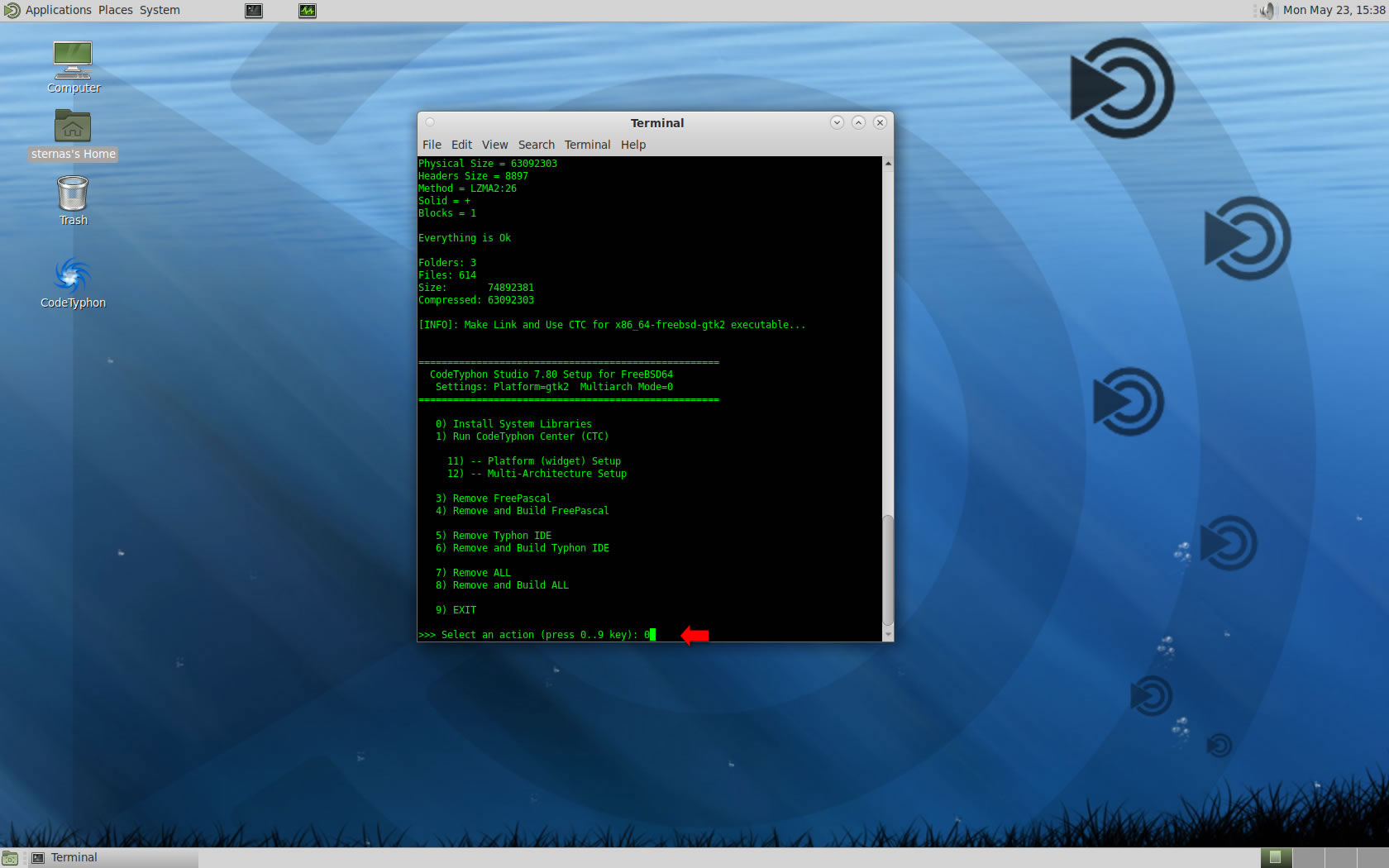Click the Terminal taskbar button
Image resolution: width=1389 pixels, height=868 pixels.
click(x=114, y=858)
